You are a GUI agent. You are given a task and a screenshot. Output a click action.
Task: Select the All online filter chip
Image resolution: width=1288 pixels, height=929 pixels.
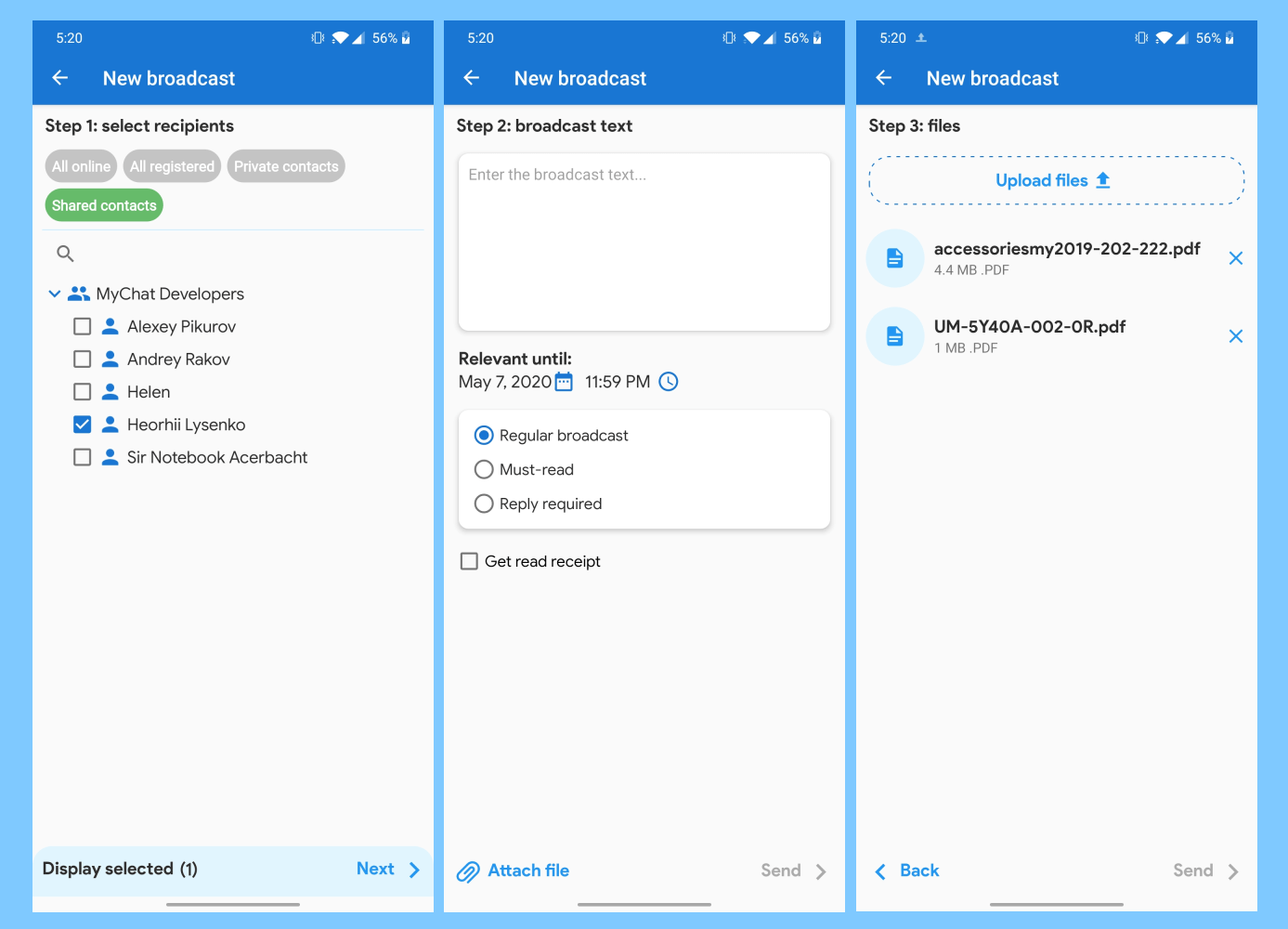click(81, 166)
